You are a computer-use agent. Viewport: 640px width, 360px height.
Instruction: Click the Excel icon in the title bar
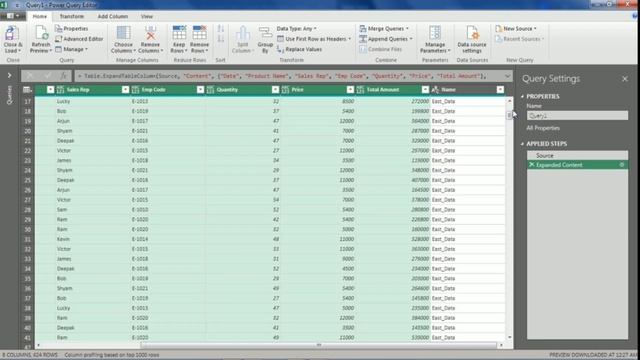[x=4, y=5]
